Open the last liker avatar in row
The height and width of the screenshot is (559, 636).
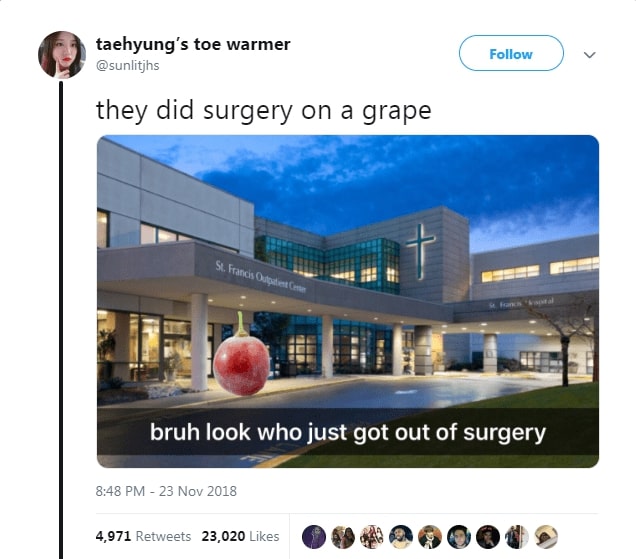pos(546,537)
